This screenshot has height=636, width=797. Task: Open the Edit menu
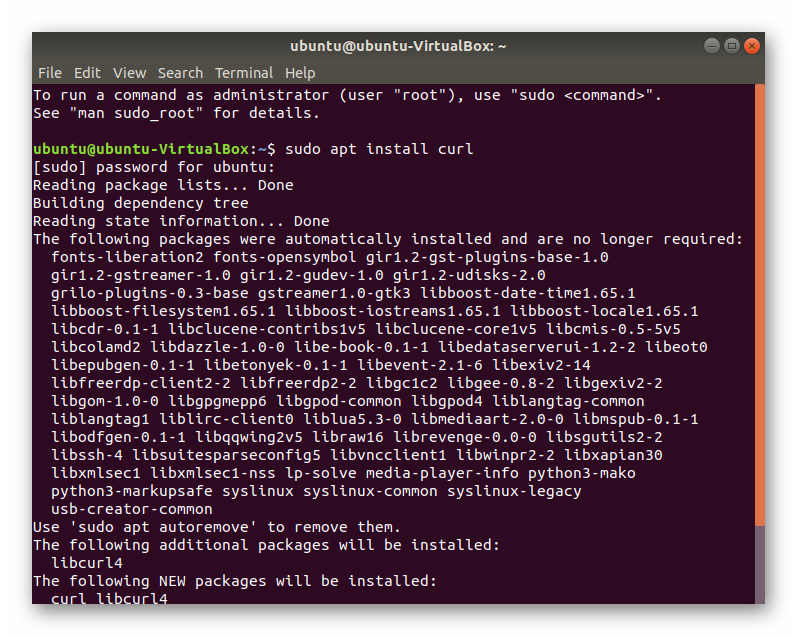(87, 73)
